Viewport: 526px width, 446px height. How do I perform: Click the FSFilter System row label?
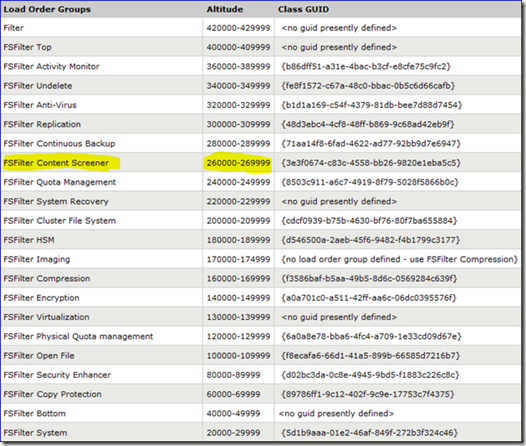[35, 433]
